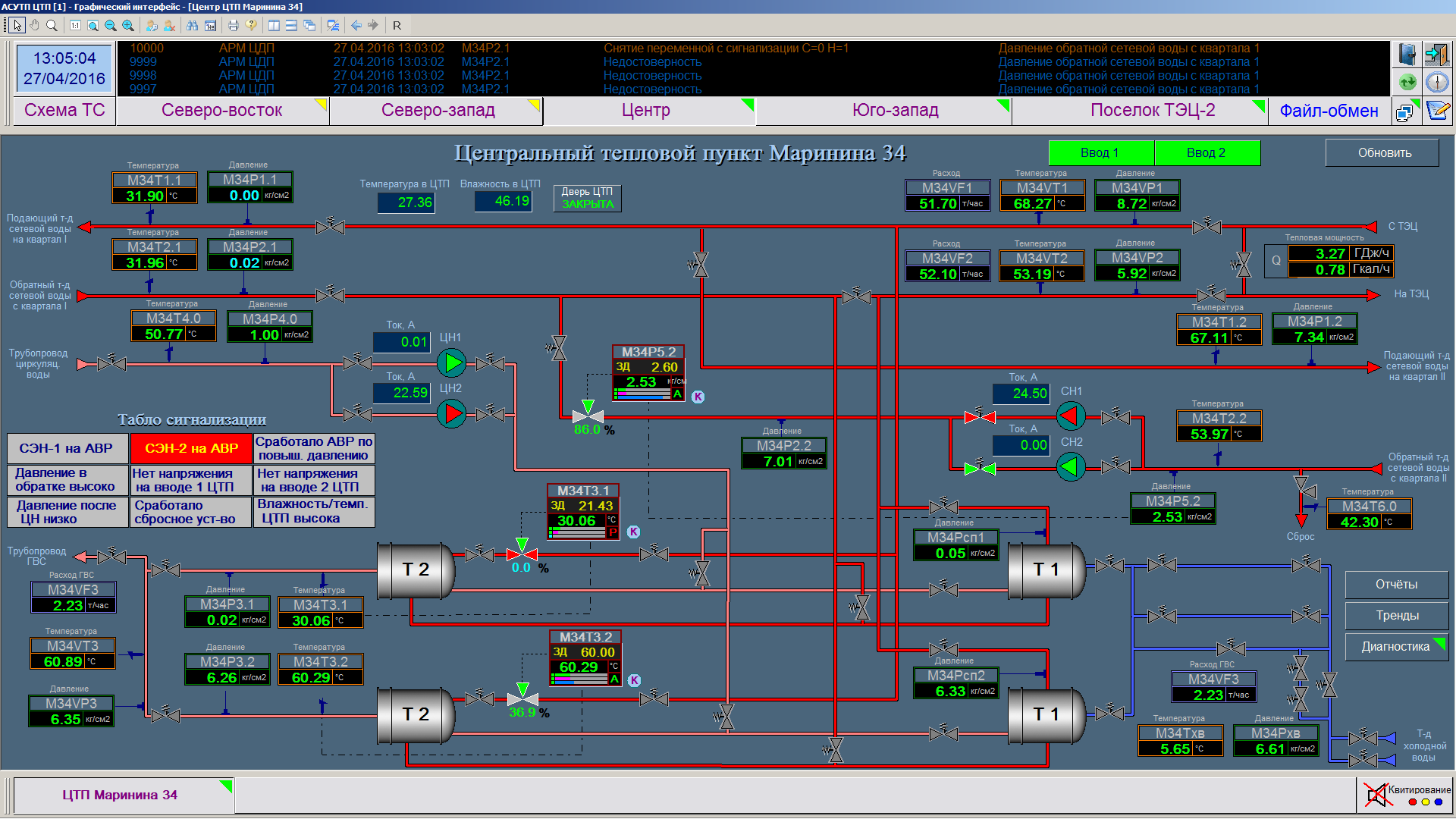Go forward with the grey right arrow
The image size is (1456, 819).
pyautogui.click(x=373, y=25)
